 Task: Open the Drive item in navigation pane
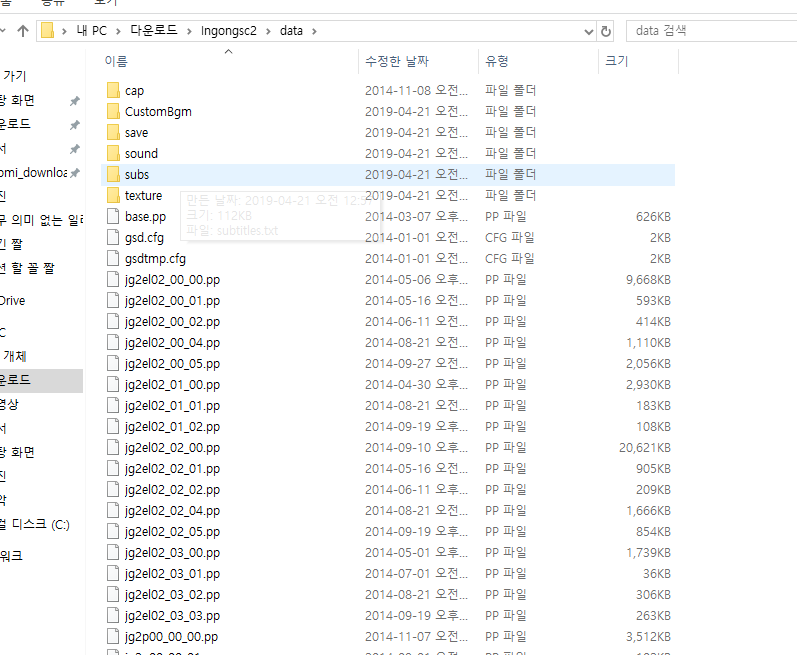click(13, 301)
